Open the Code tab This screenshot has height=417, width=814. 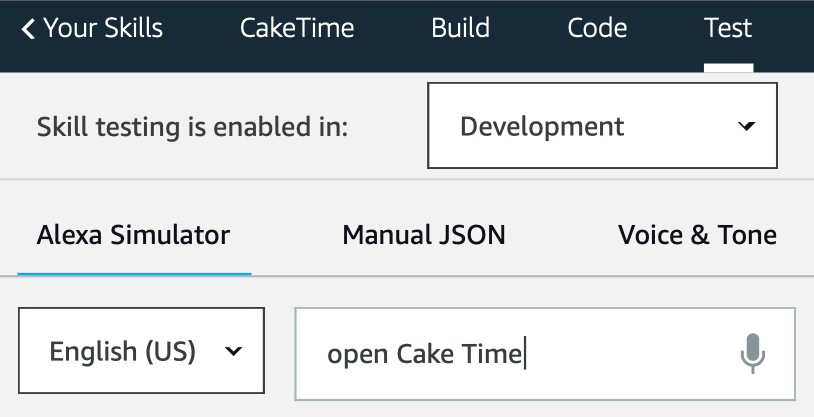[x=597, y=29]
